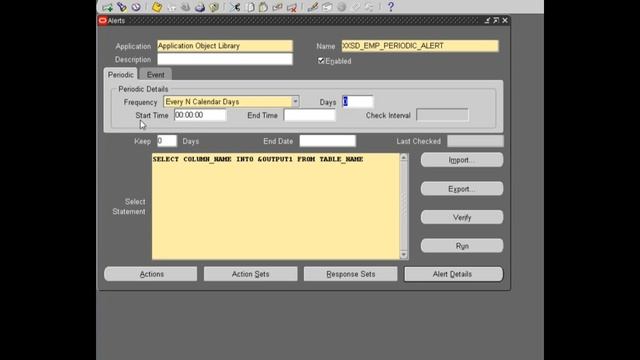Click the End Date field
The width and height of the screenshot is (640, 360).
[328, 141]
